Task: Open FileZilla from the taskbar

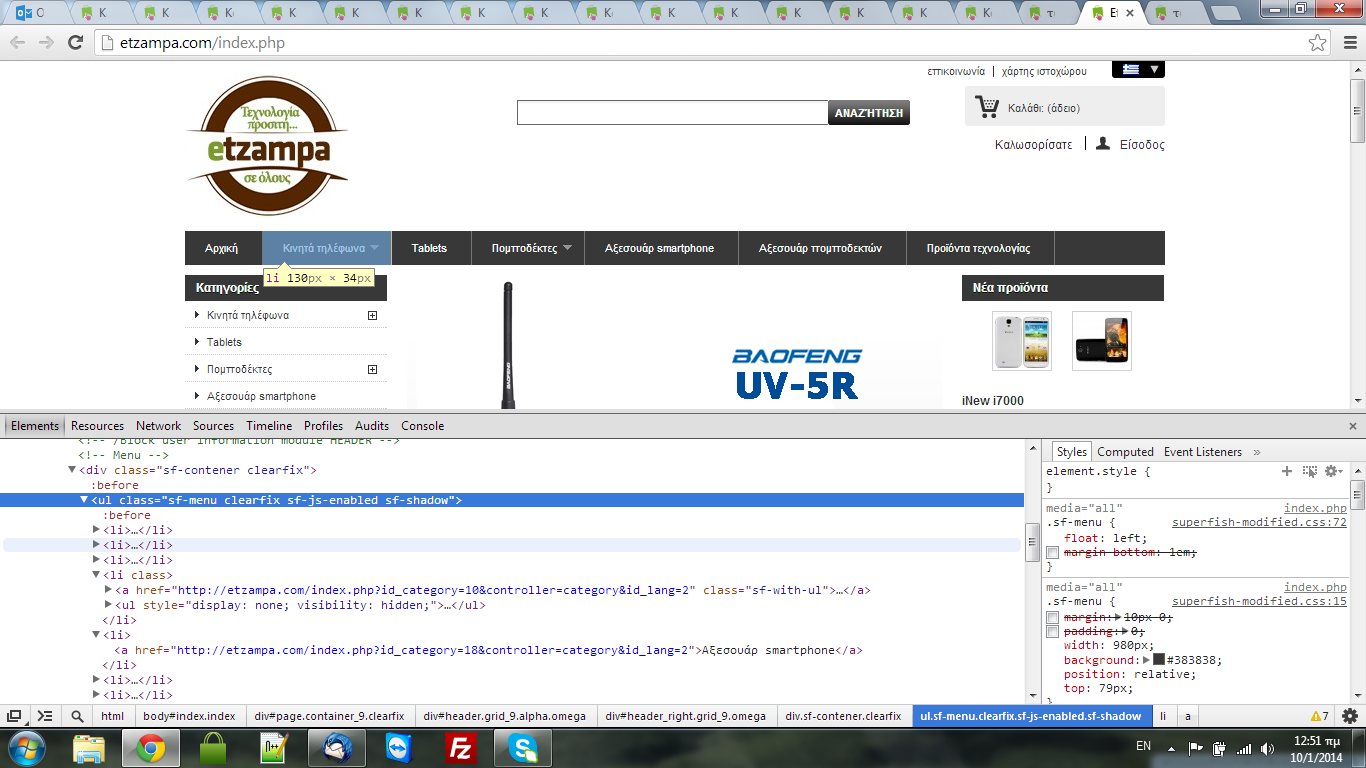Action: [460, 747]
